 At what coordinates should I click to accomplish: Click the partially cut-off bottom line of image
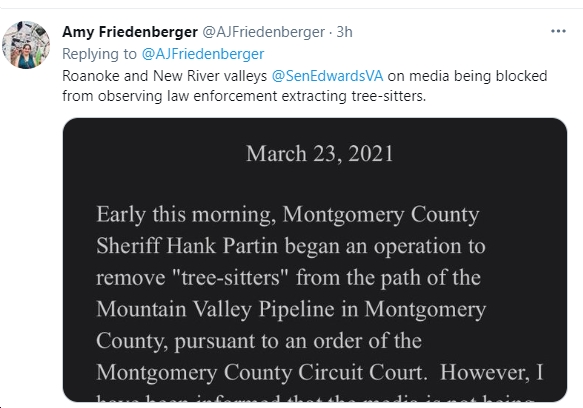click(x=314, y=398)
